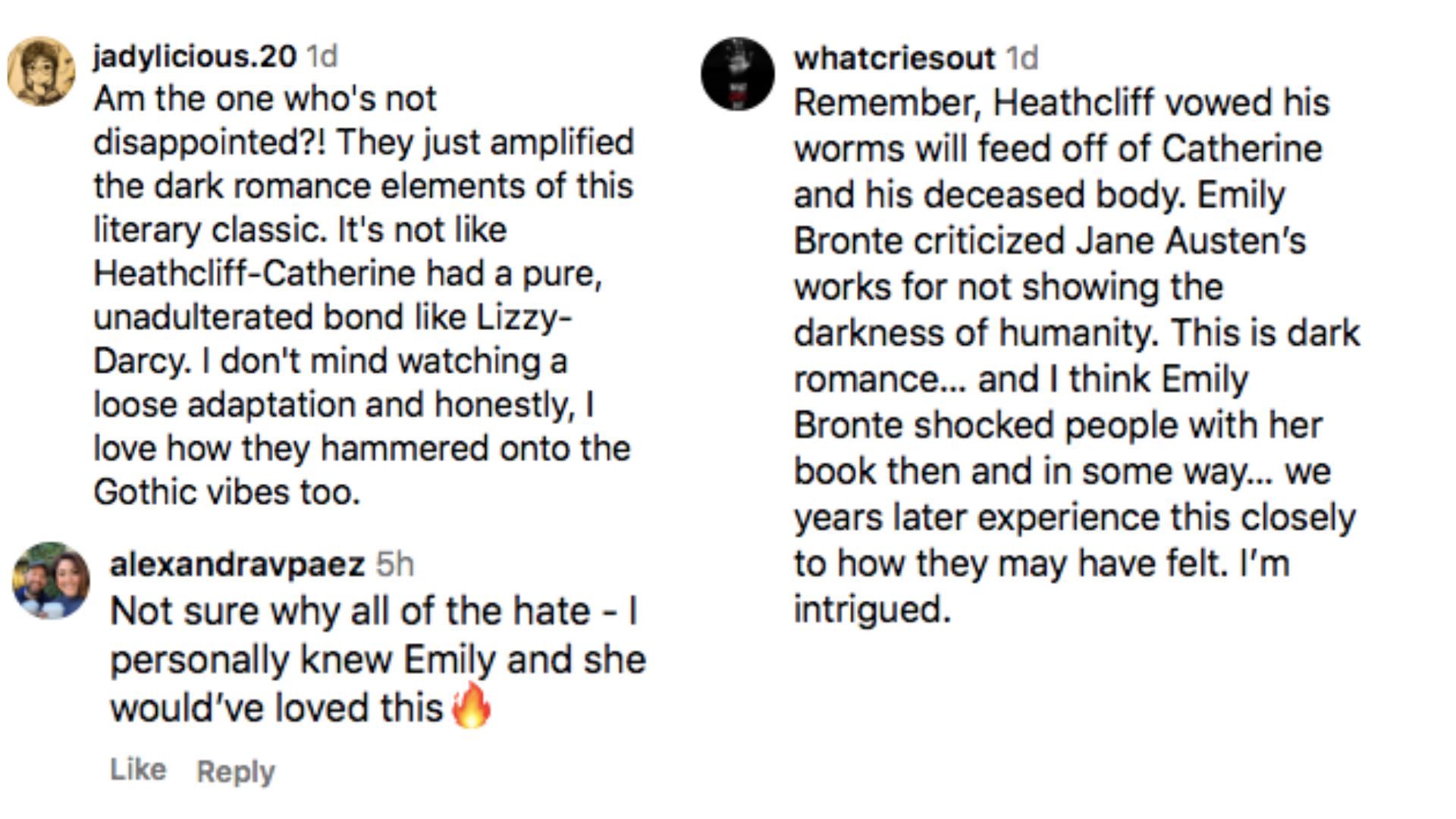The width and height of the screenshot is (1456, 819).
Task: Visit the alexandravpaez username link
Action: click(237, 564)
